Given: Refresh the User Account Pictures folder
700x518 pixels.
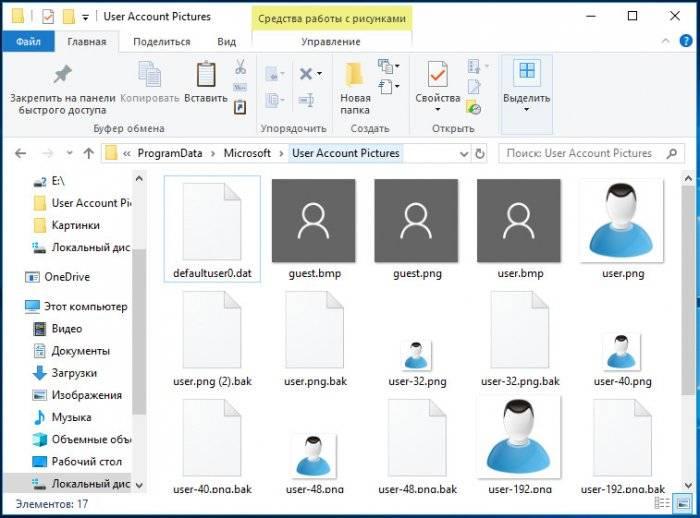Looking at the screenshot, I should [480, 154].
